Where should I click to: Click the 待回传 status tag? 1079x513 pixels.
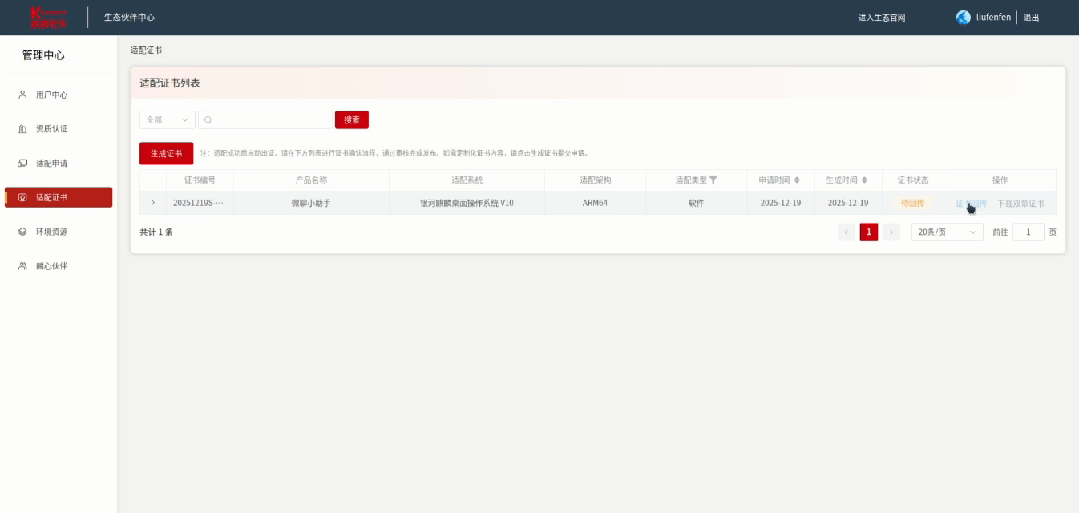coord(912,203)
